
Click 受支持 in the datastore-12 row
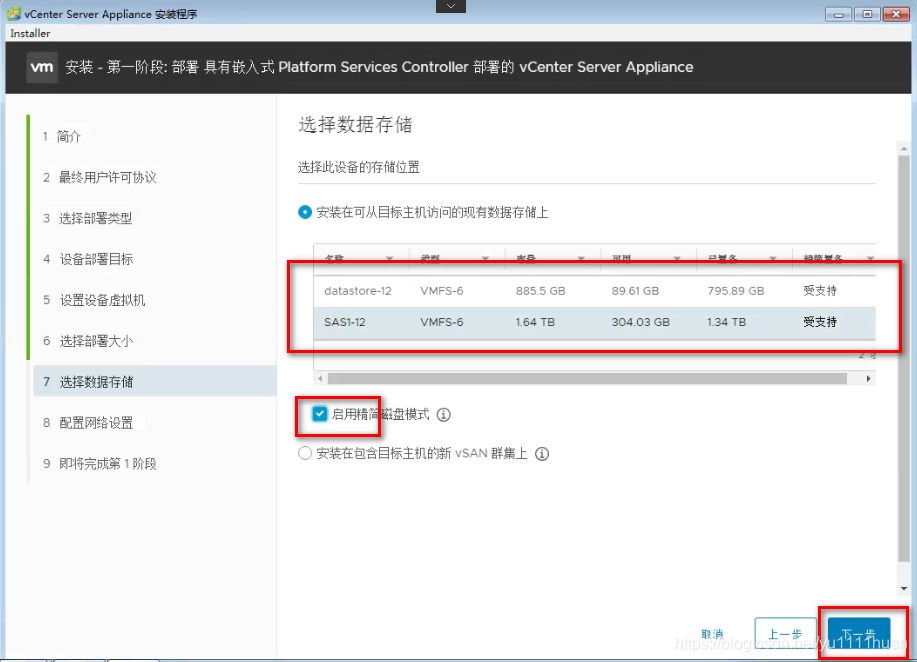(x=820, y=291)
